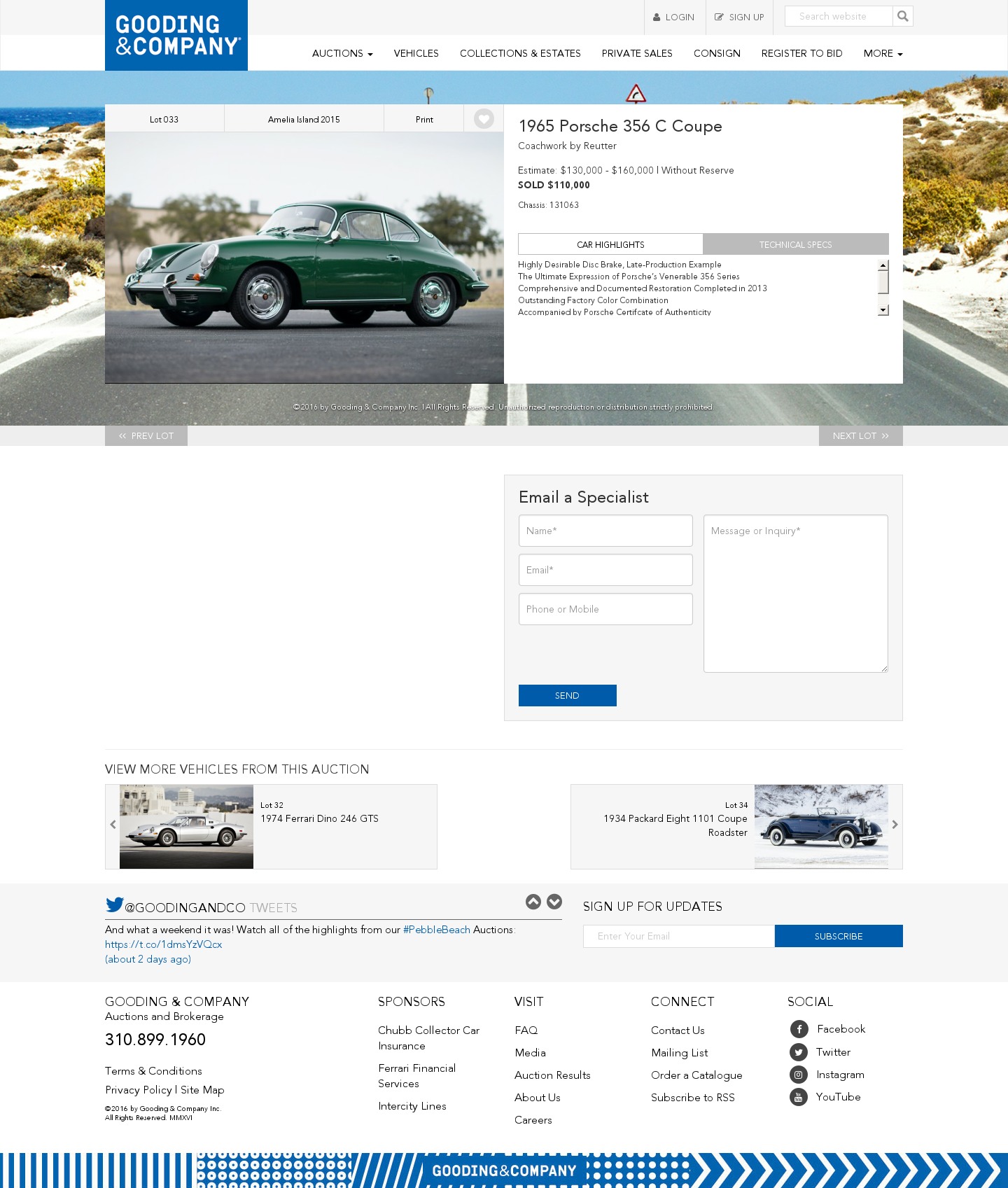
Task: Open the Intercity Lines link
Action: pyautogui.click(x=412, y=1106)
